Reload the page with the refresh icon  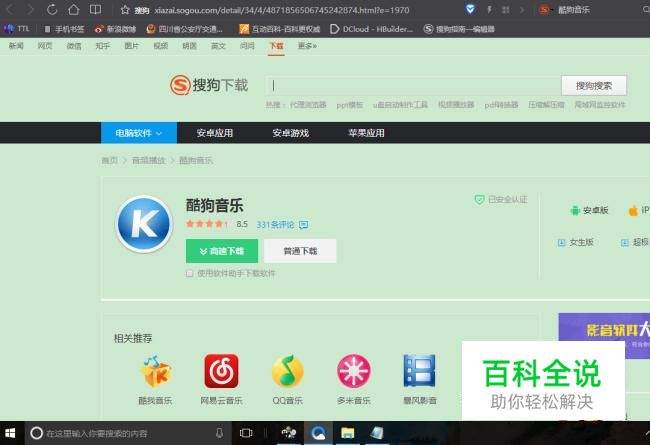[52, 9]
